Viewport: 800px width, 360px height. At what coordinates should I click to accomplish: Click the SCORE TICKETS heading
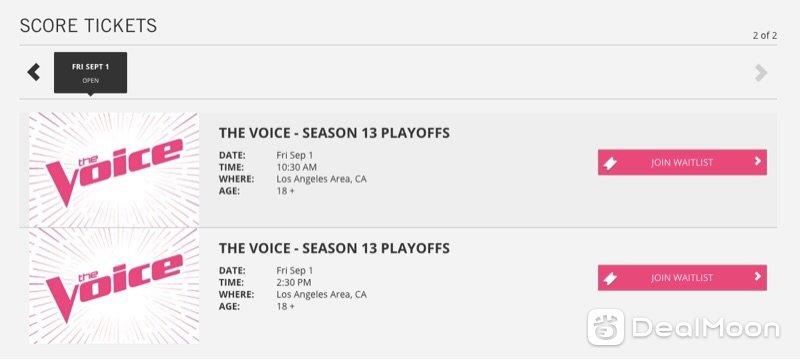88,25
